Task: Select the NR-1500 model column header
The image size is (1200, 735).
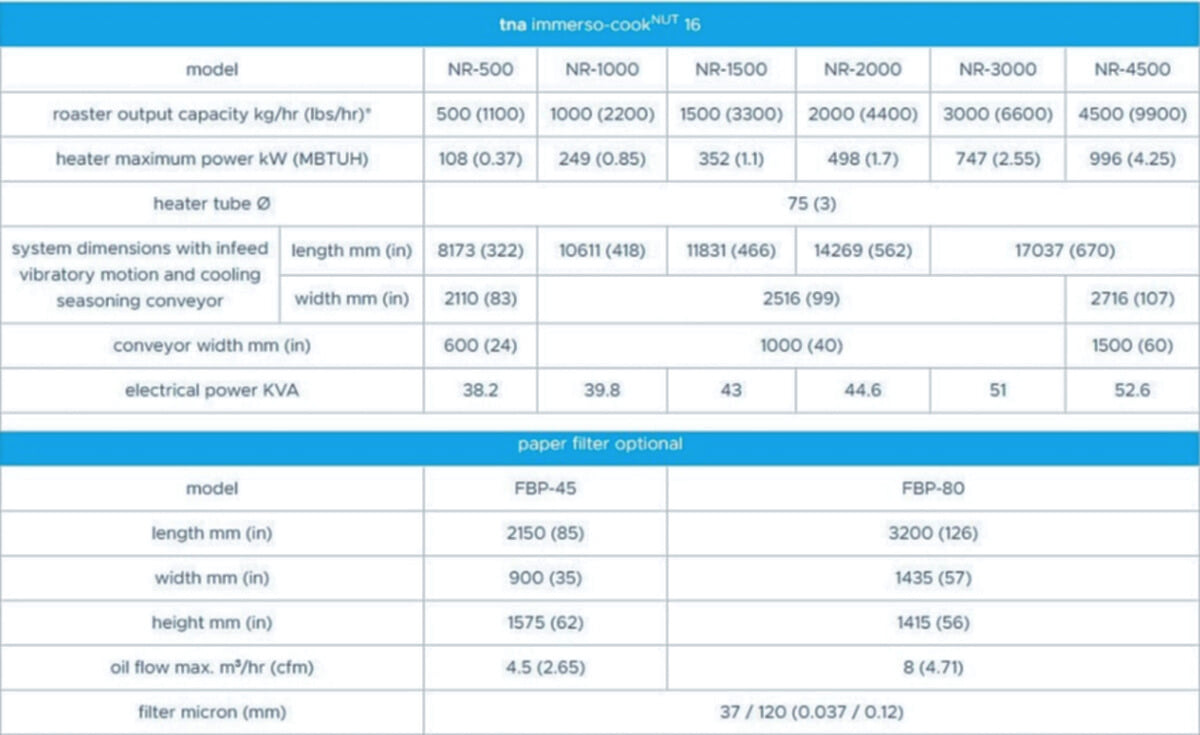Action: (x=731, y=69)
